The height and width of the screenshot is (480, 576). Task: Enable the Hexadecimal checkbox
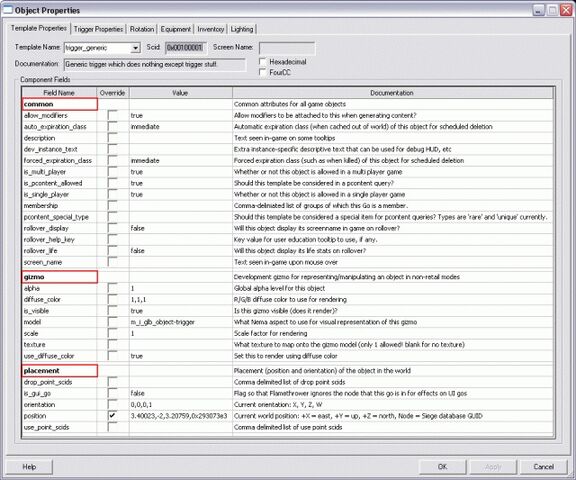pos(263,61)
